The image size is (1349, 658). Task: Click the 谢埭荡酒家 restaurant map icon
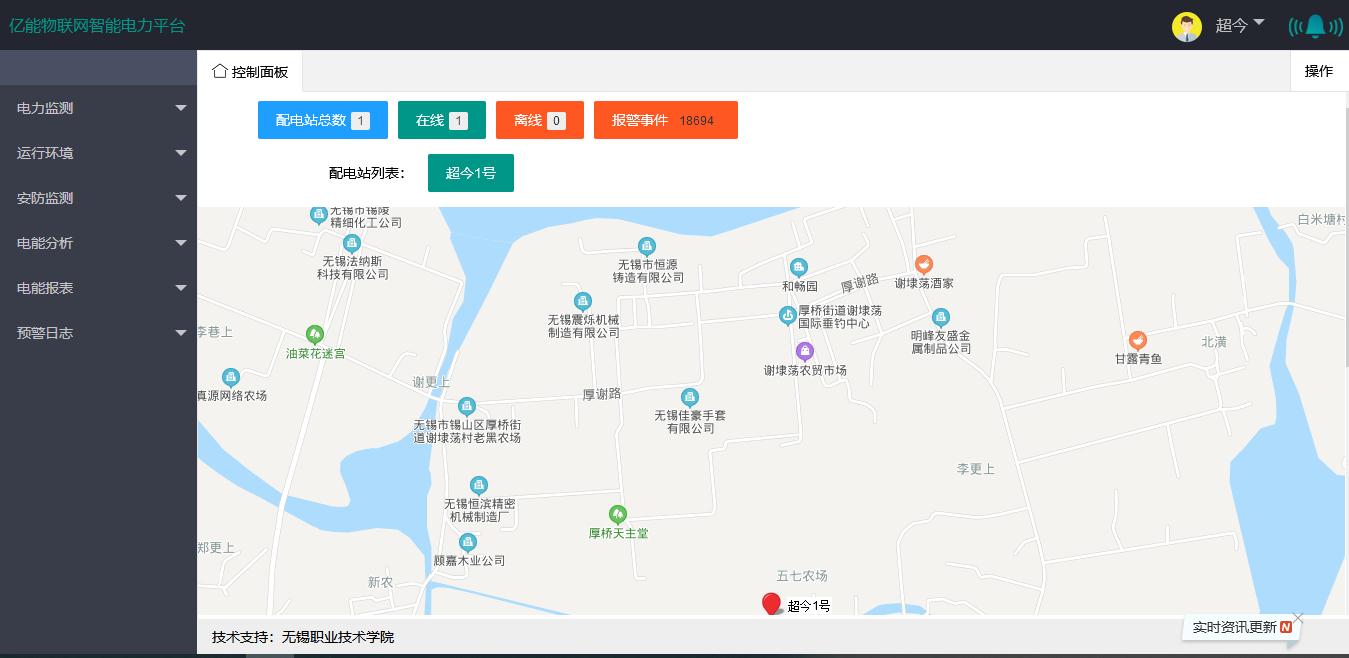[924, 265]
